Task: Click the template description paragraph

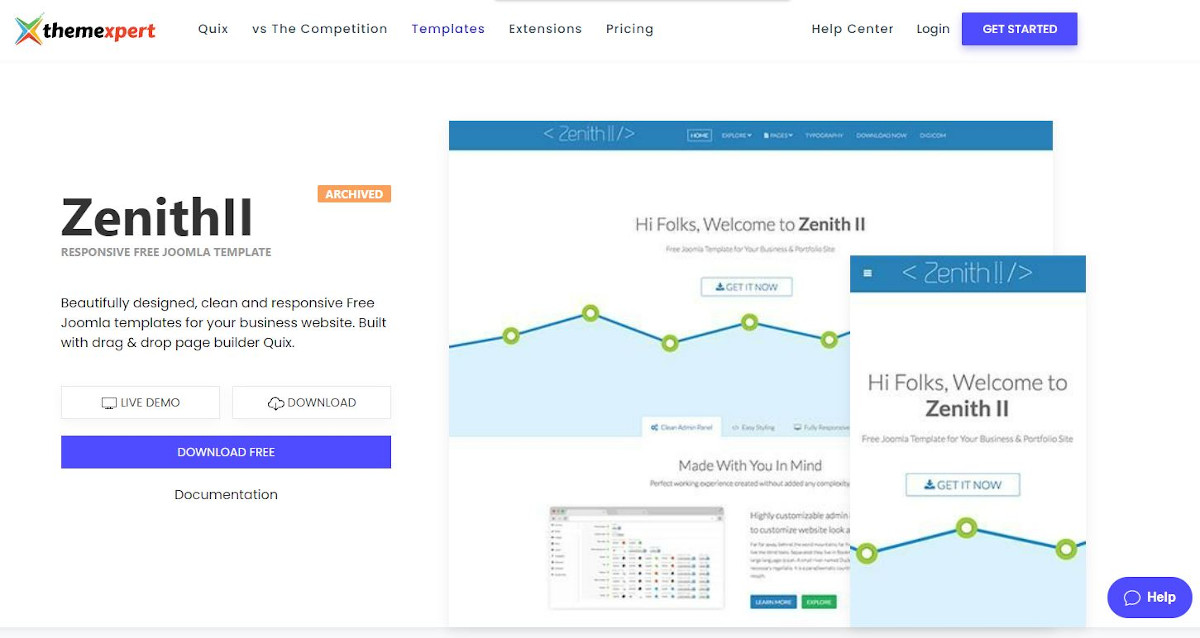Action: click(x=224, y=323)
